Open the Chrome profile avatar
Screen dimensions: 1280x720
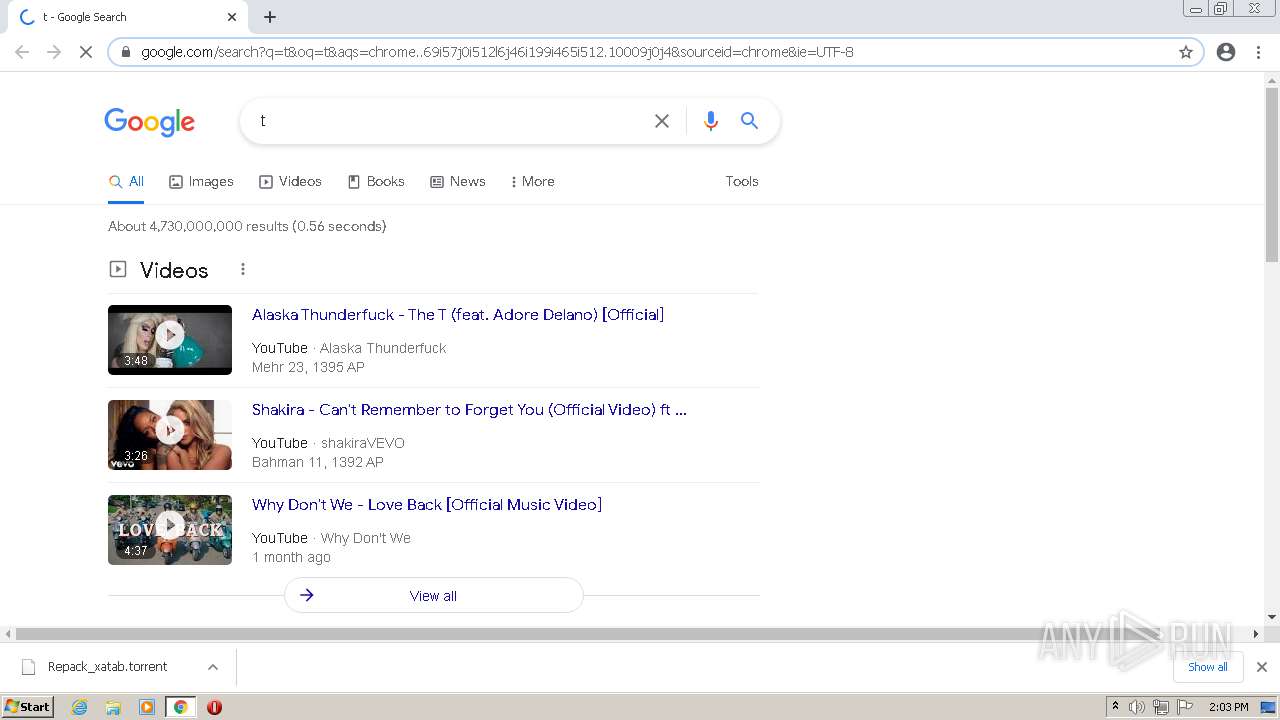tap(1226, 52)
